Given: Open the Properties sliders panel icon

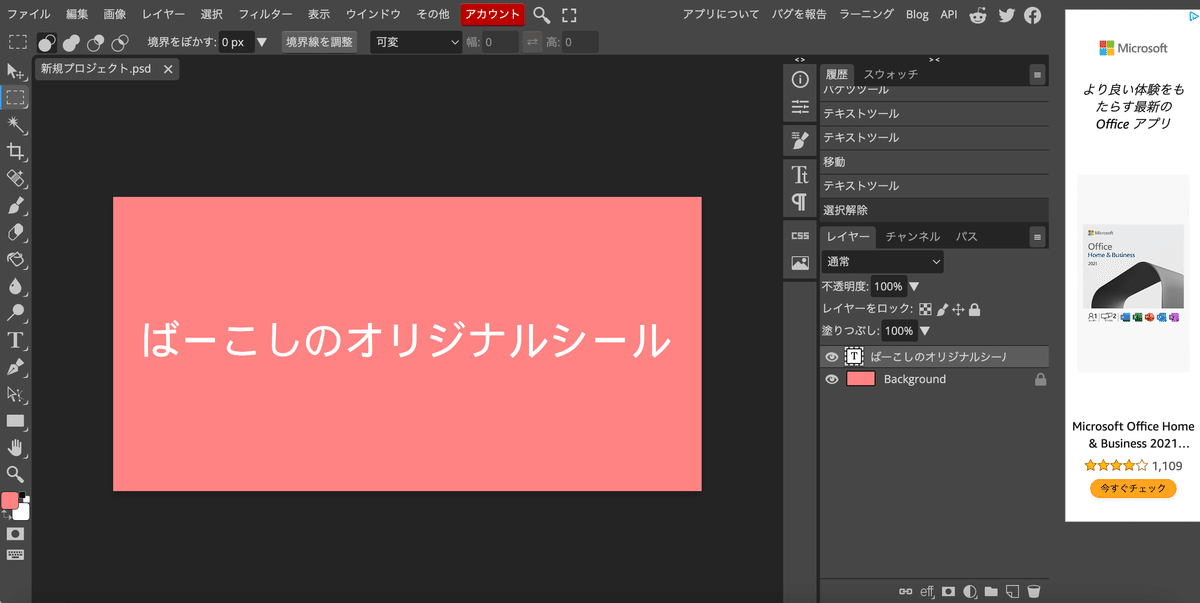Looking at the screenshot, I should [800, 107].
